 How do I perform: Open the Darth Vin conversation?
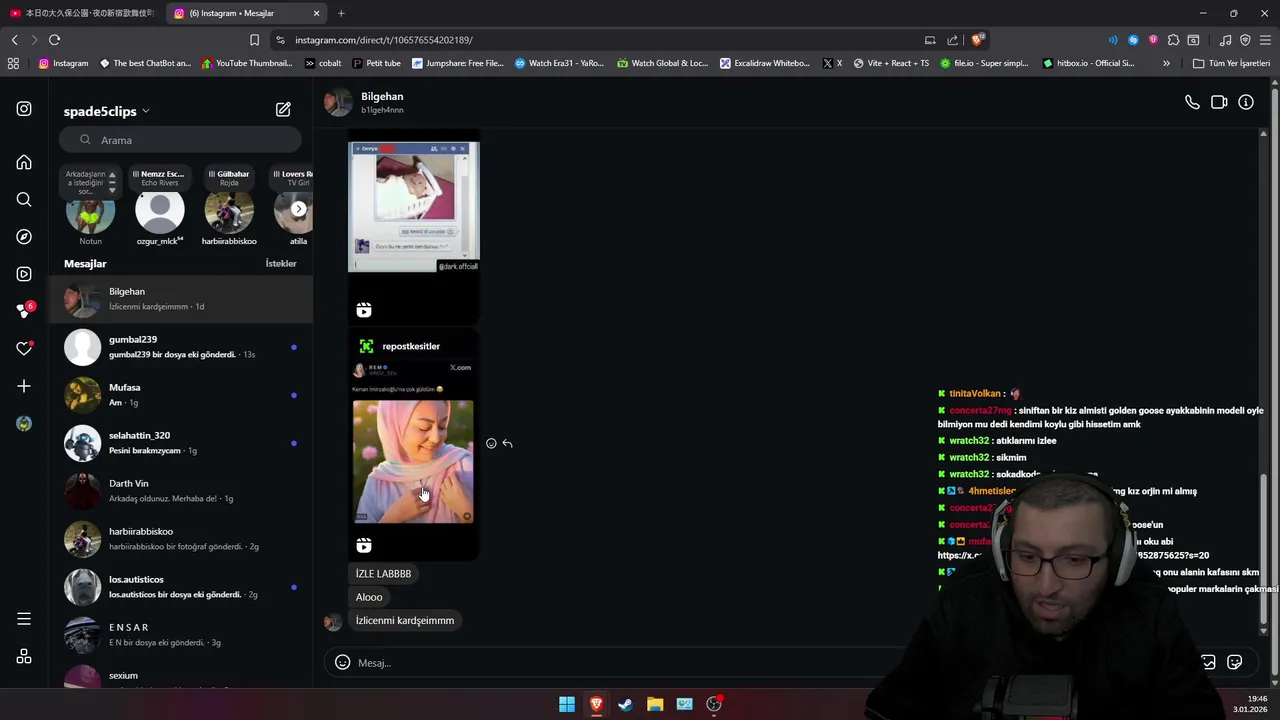point(181,491)
